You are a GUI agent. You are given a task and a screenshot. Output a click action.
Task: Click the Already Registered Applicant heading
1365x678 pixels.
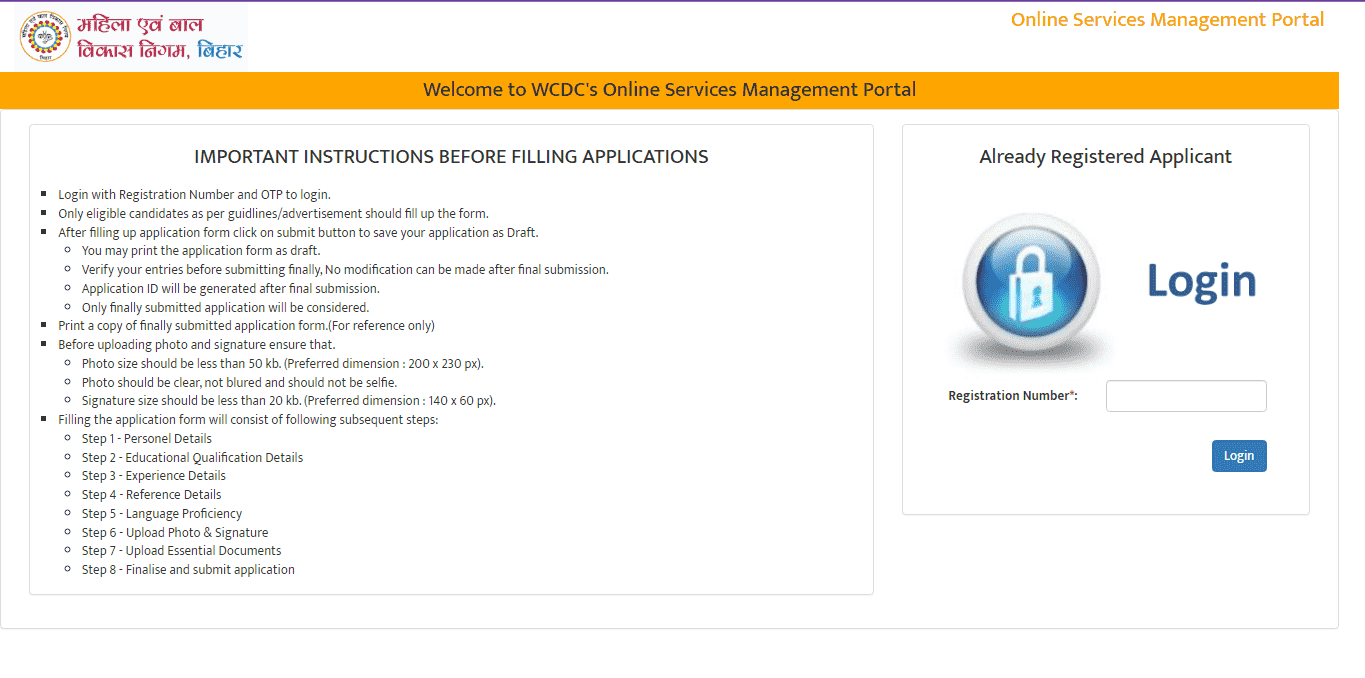coord(1105,157)
